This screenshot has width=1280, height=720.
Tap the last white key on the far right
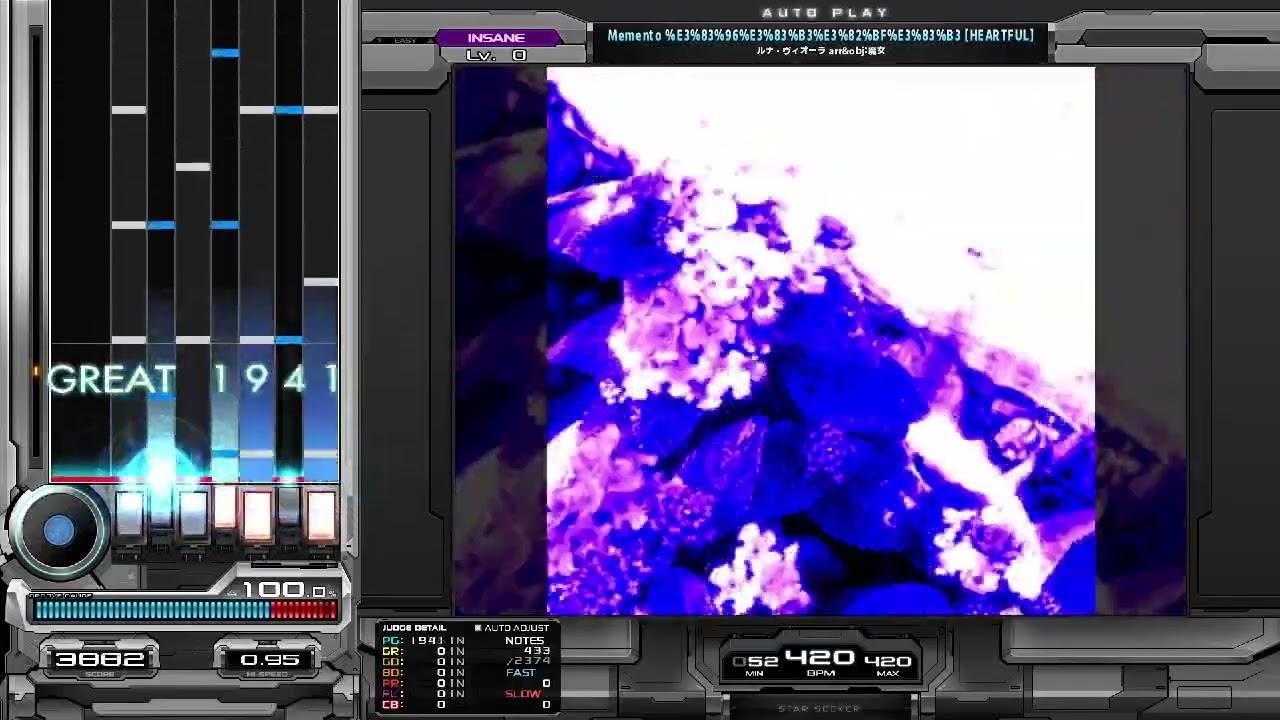coord(321,516)
